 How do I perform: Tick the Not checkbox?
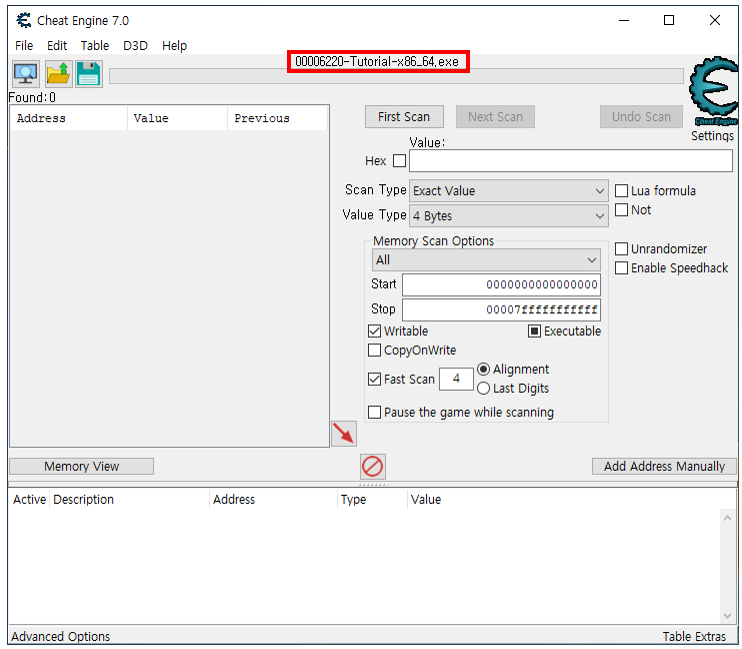coord(621,210)
